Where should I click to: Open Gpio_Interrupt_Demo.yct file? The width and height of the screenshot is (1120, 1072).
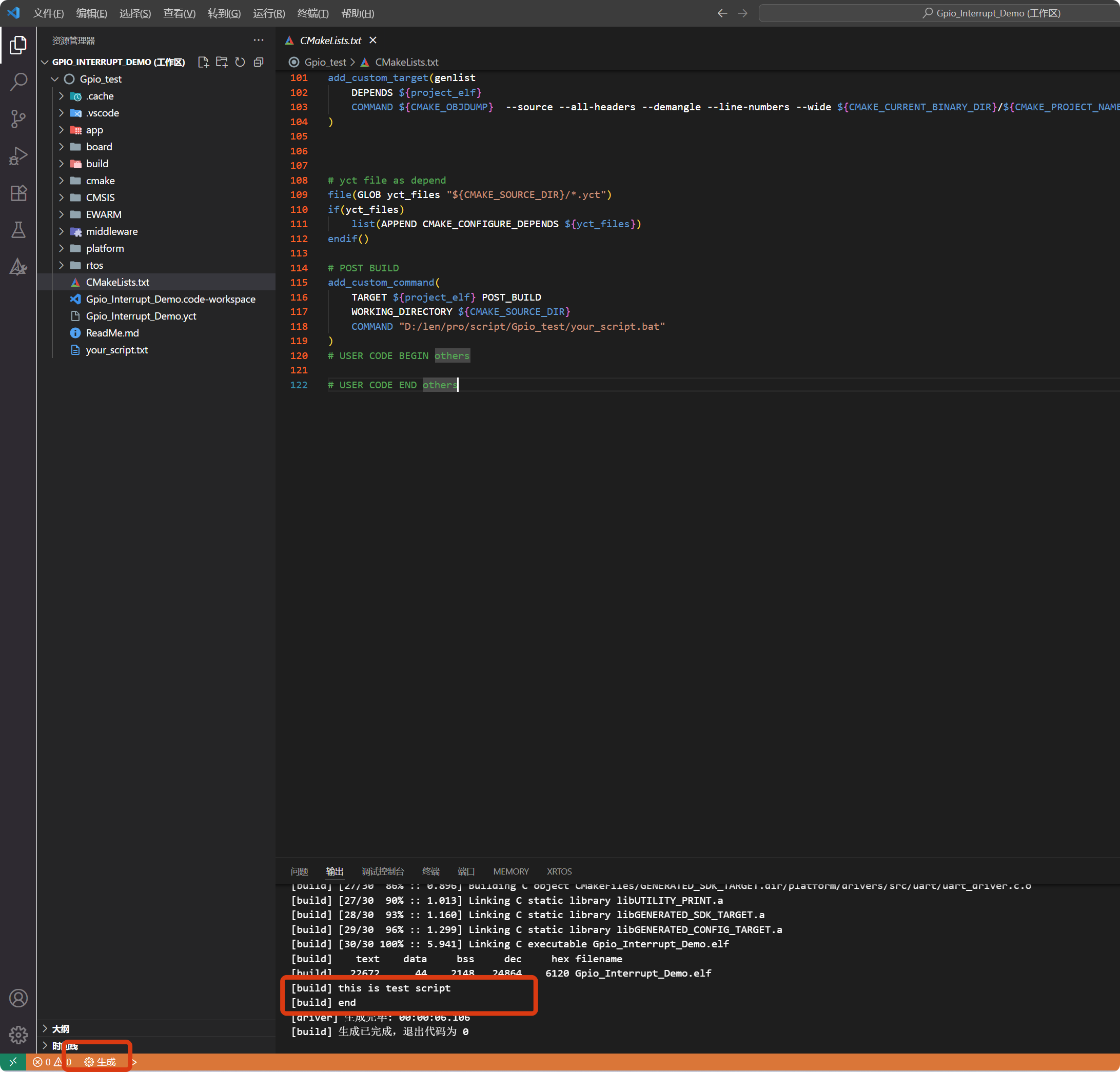point(141,316)
